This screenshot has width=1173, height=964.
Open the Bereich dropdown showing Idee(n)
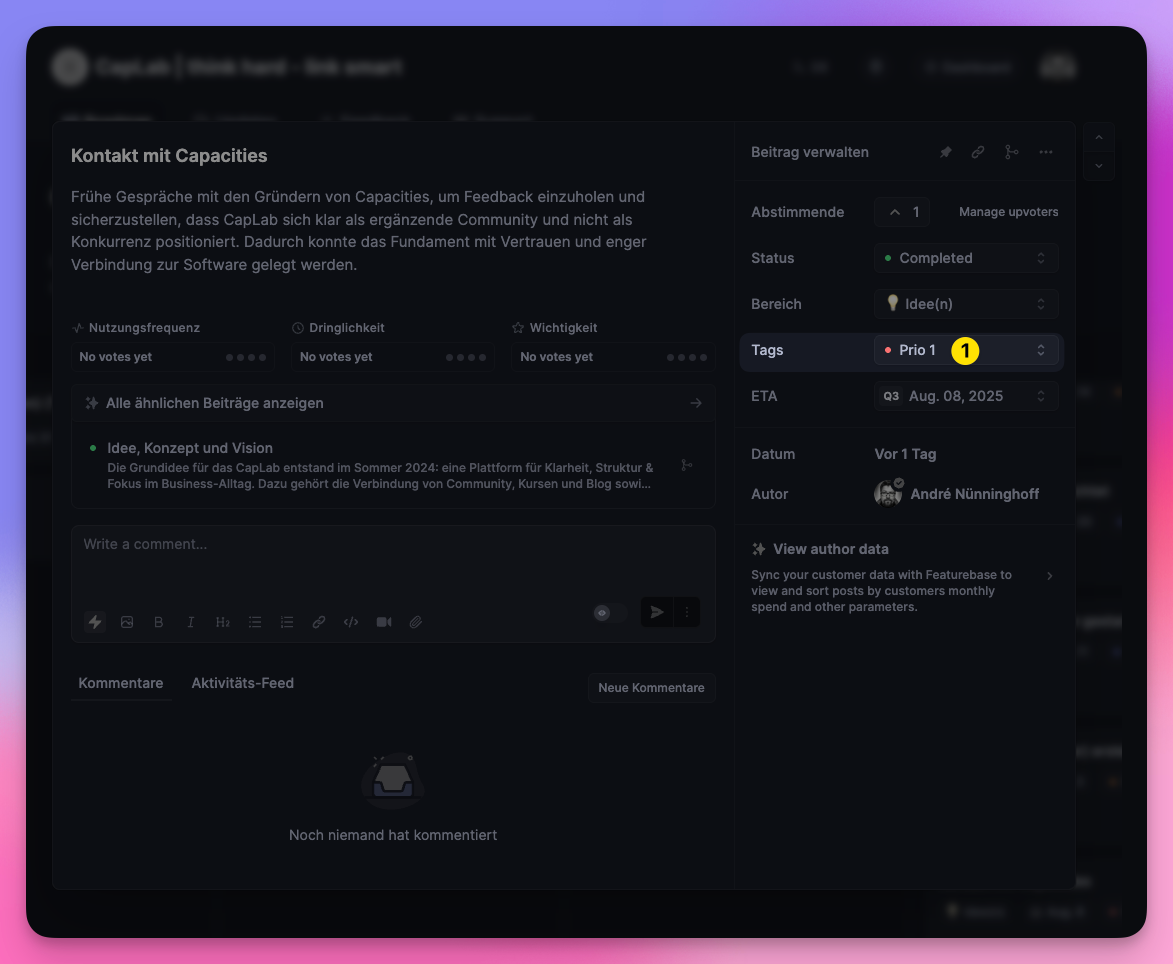[x=965, y=304]
